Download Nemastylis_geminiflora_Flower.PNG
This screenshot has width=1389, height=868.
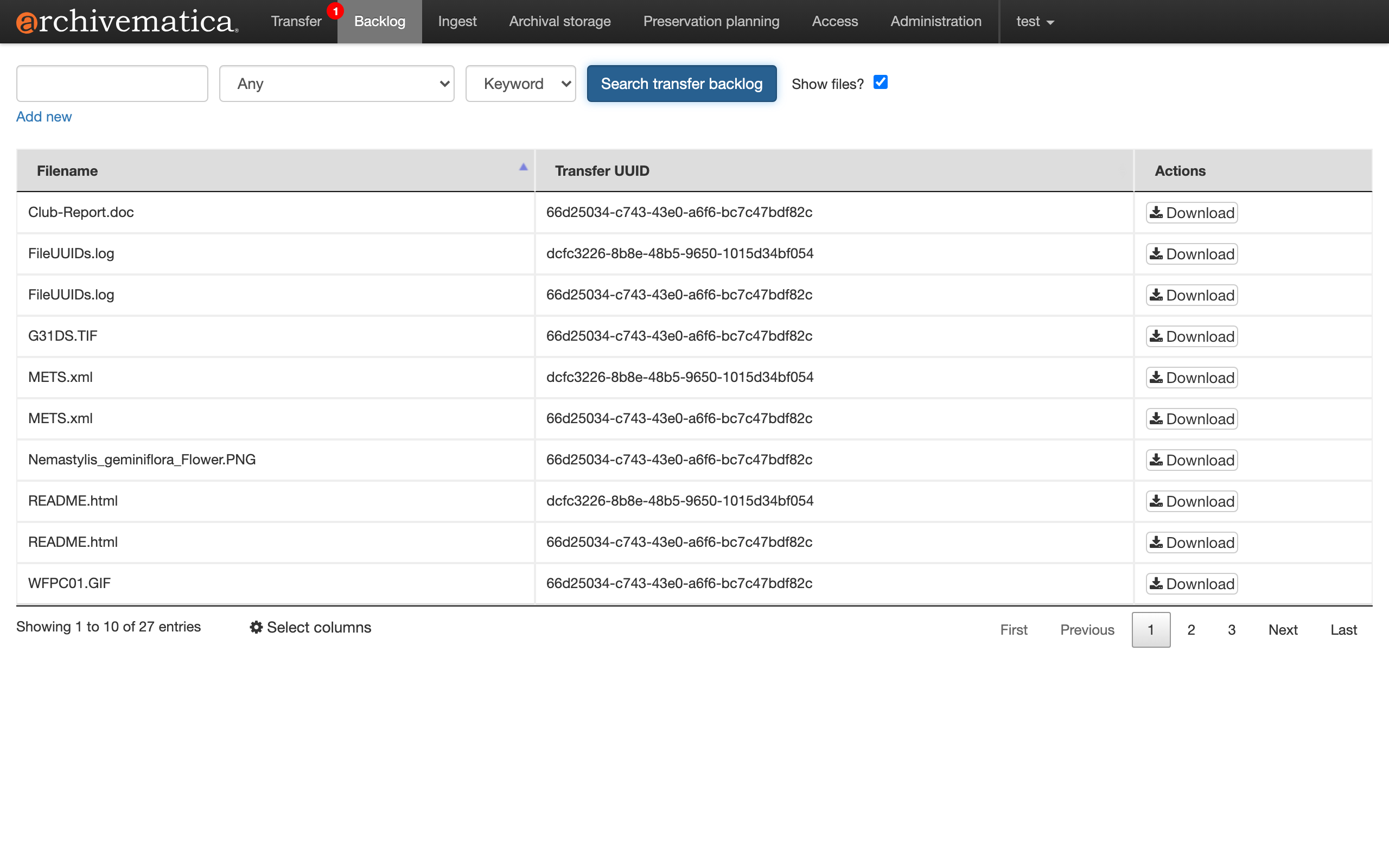1192,460
